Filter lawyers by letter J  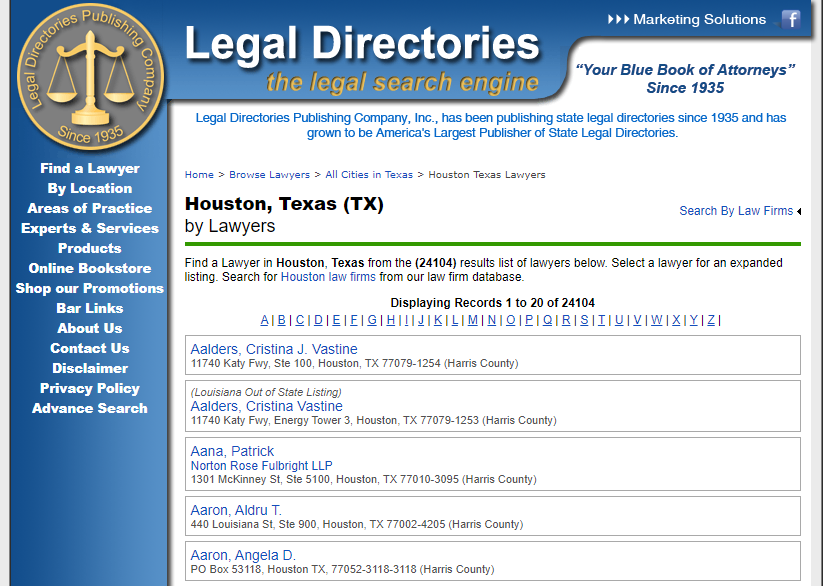tap(421, 320)
